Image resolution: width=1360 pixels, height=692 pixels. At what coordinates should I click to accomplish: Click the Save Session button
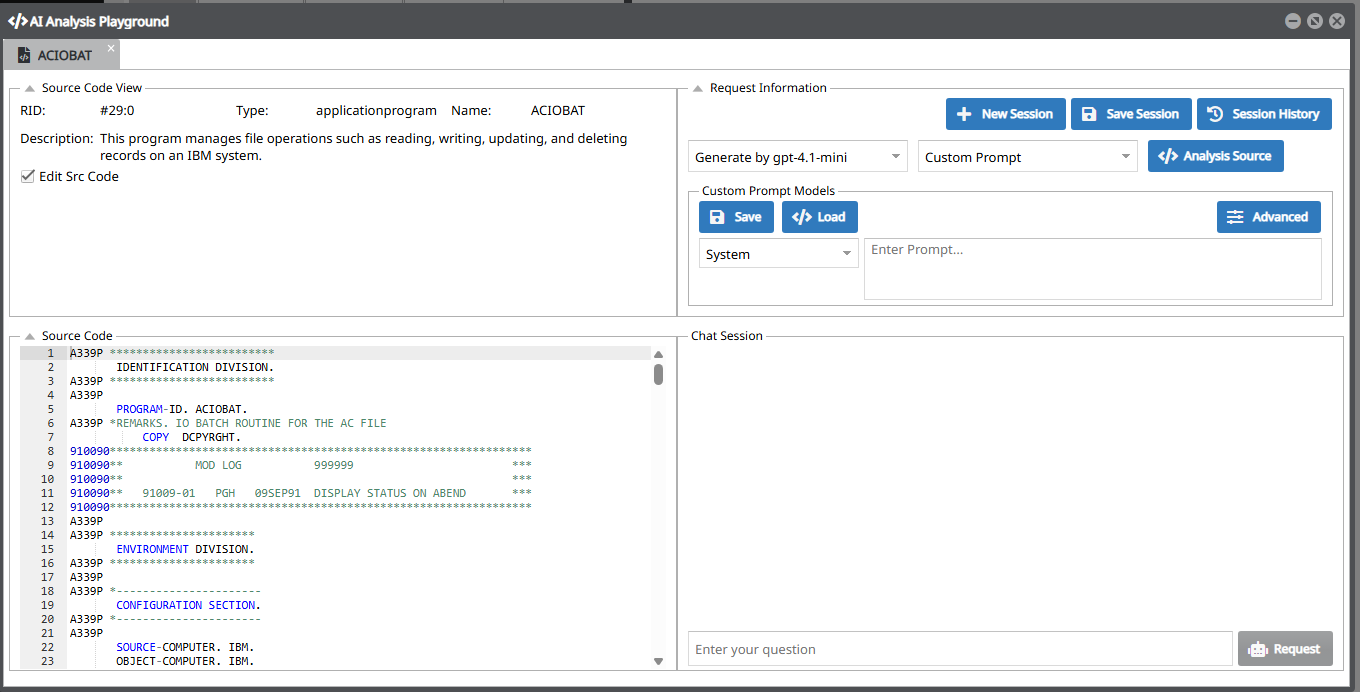[1131, 114]
